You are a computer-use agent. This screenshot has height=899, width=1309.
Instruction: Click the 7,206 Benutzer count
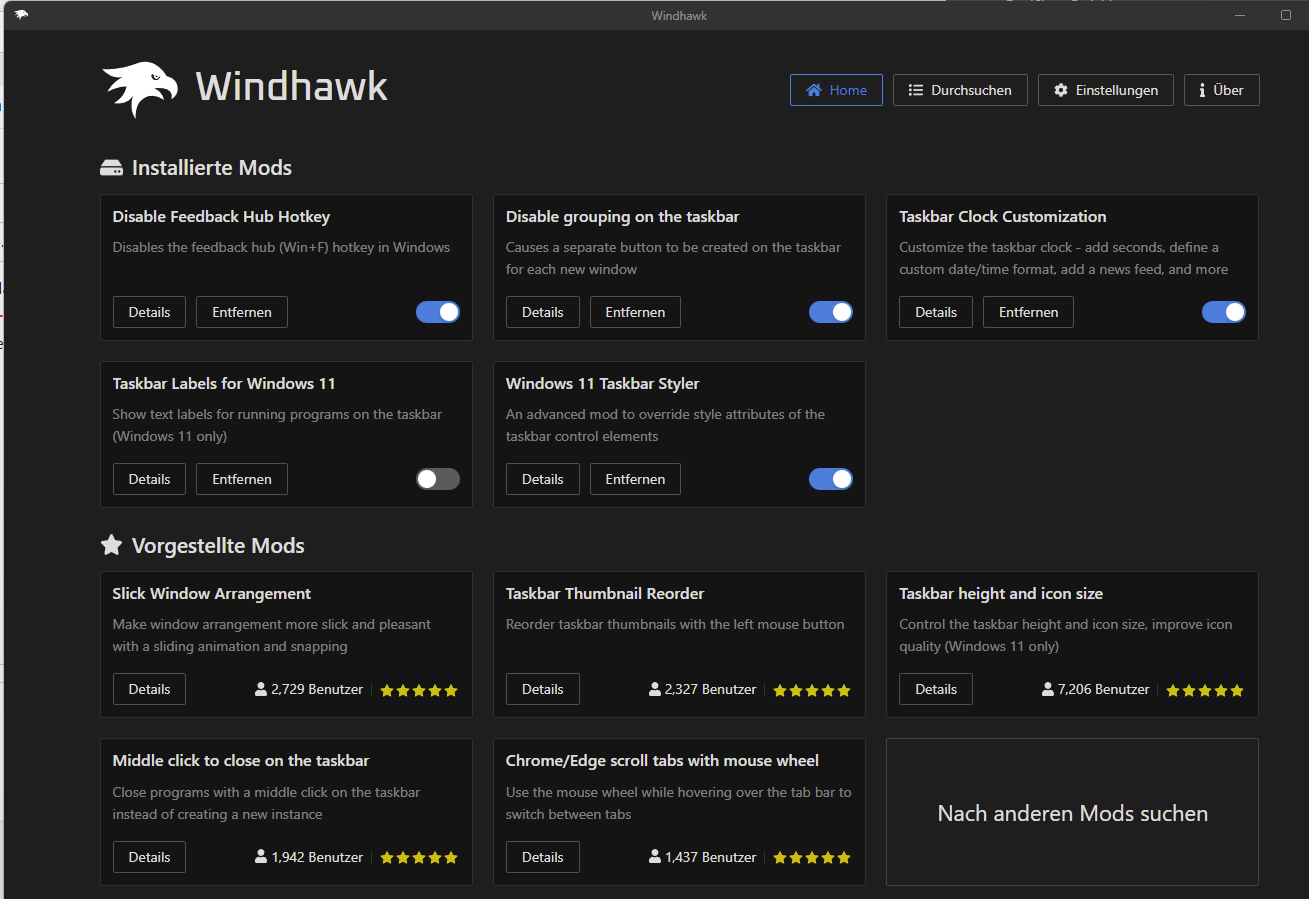tap(1104, 689)
